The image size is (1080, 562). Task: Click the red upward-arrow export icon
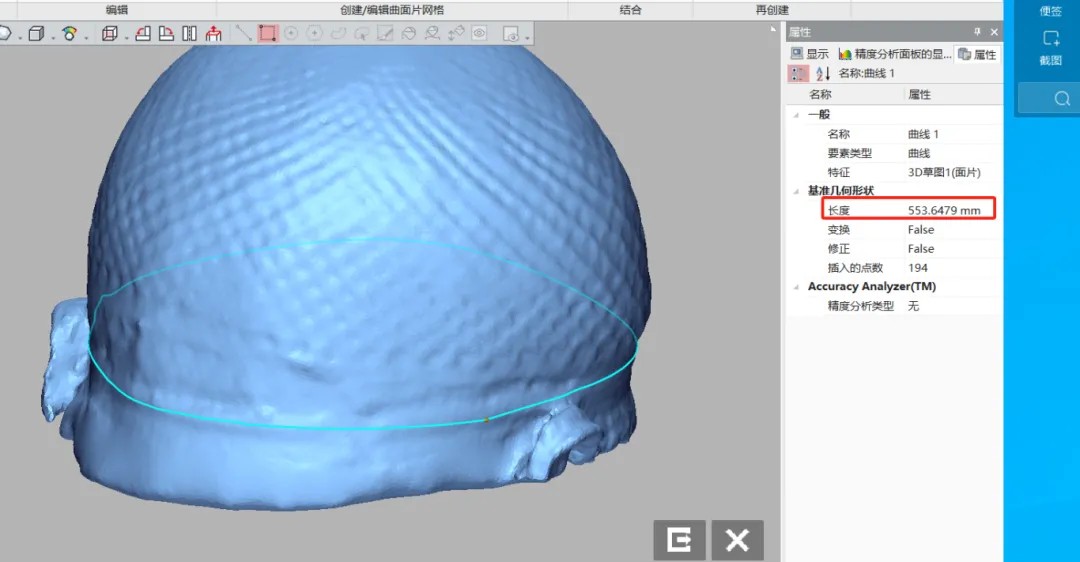pos(213,33)
